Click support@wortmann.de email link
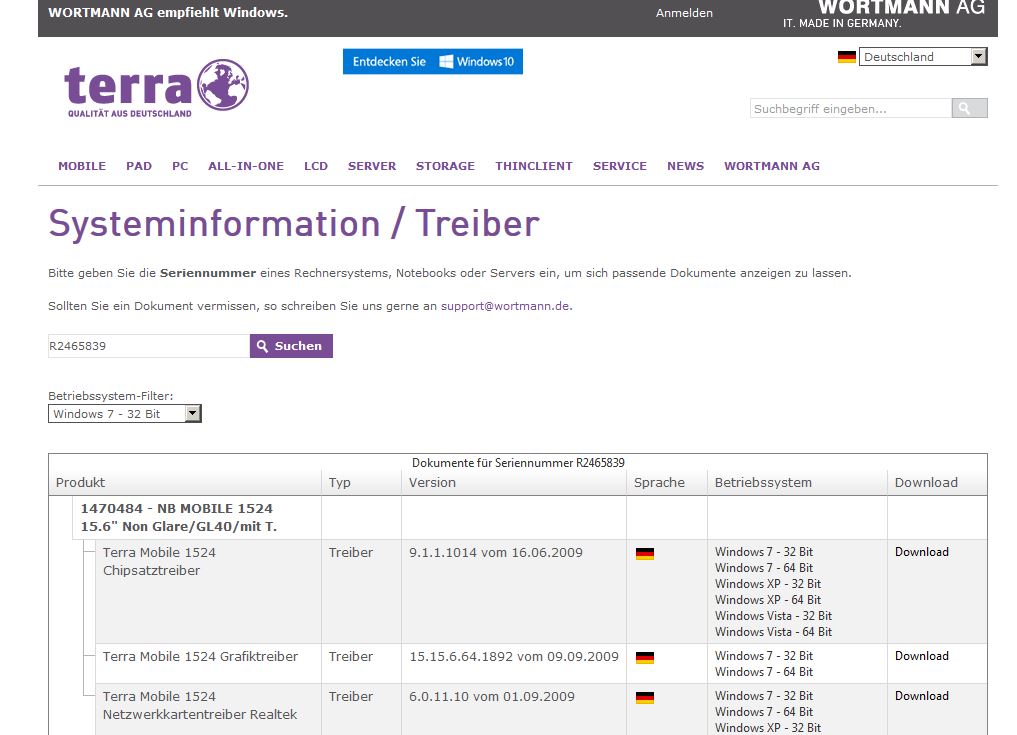1017x735 pixels. coord(505,306)
